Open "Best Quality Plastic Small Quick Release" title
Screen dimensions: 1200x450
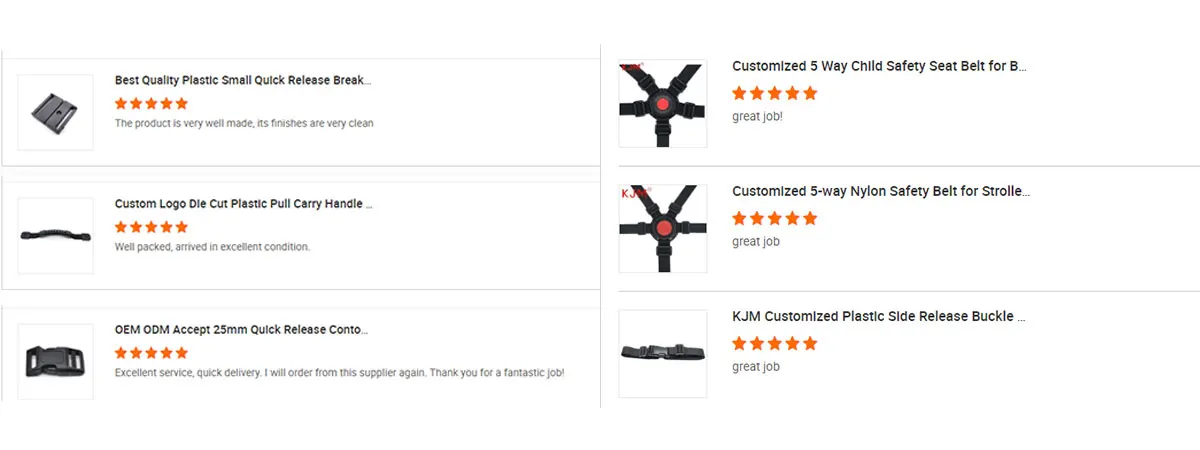(x=243, y=80)
